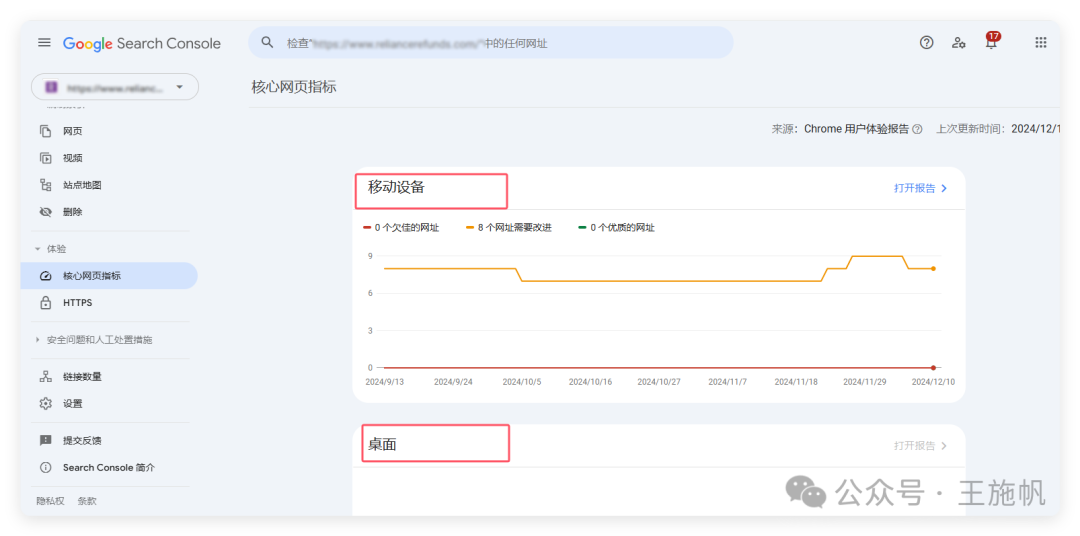Screen dimensions: 1080x536
Task: Click the HTTPS padlock icon
Action: (45, 302)
